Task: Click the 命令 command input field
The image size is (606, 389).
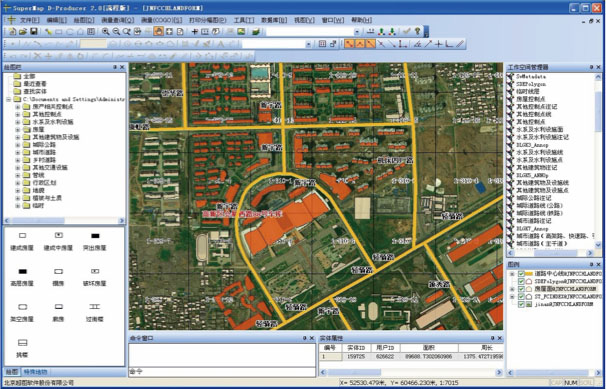Action: click(x=222, y=372)
